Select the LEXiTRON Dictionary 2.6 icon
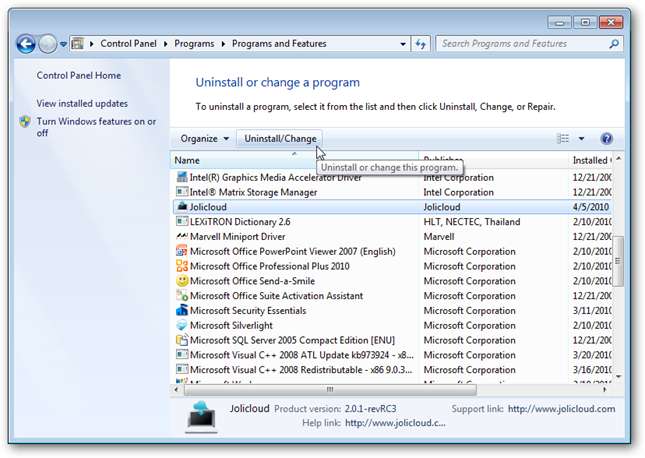The image size is (645, 458). click(182, 221)
